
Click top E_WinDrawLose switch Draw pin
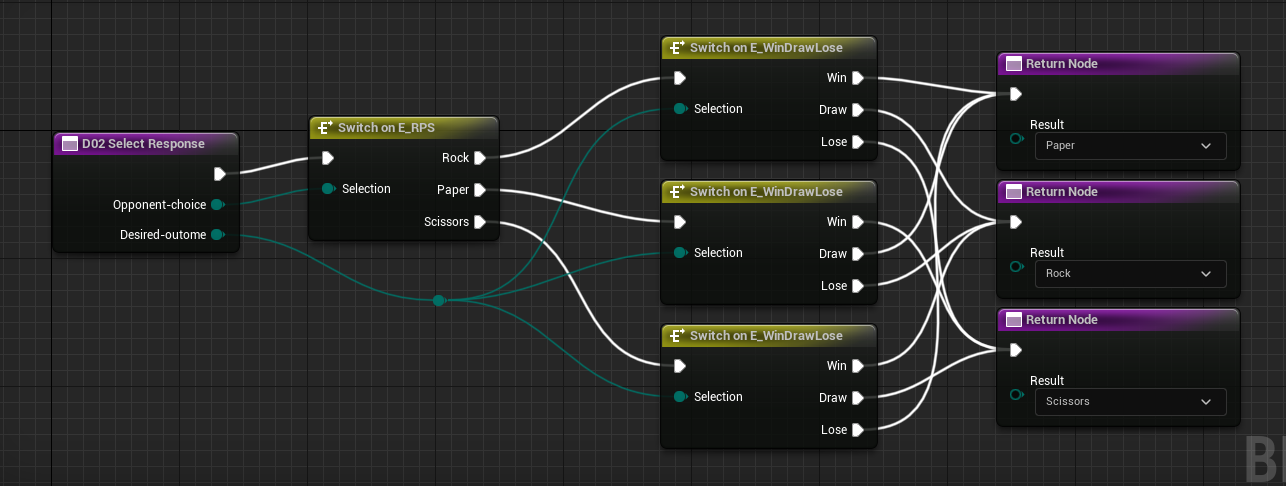[x=858, y=110]
